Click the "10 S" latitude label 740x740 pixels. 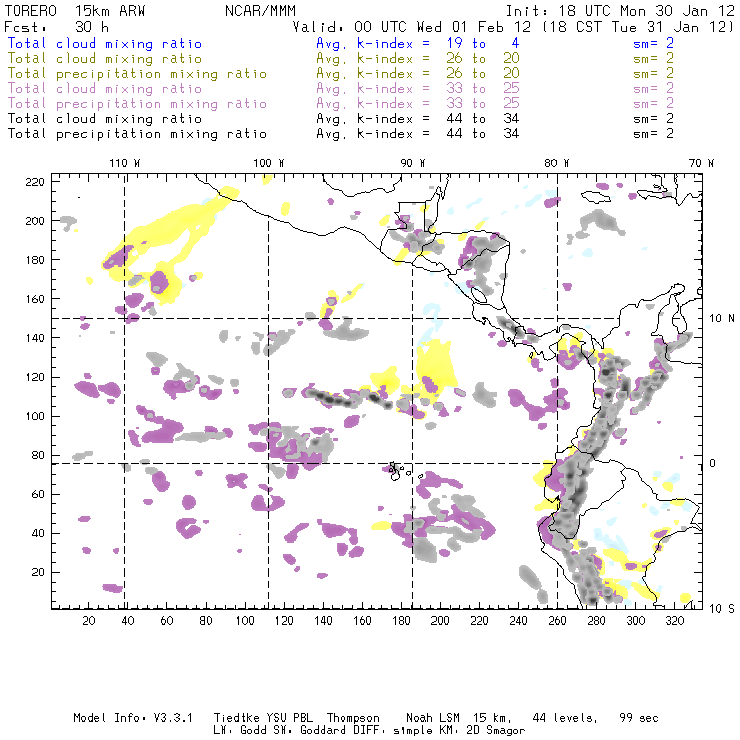pos(722,609)
